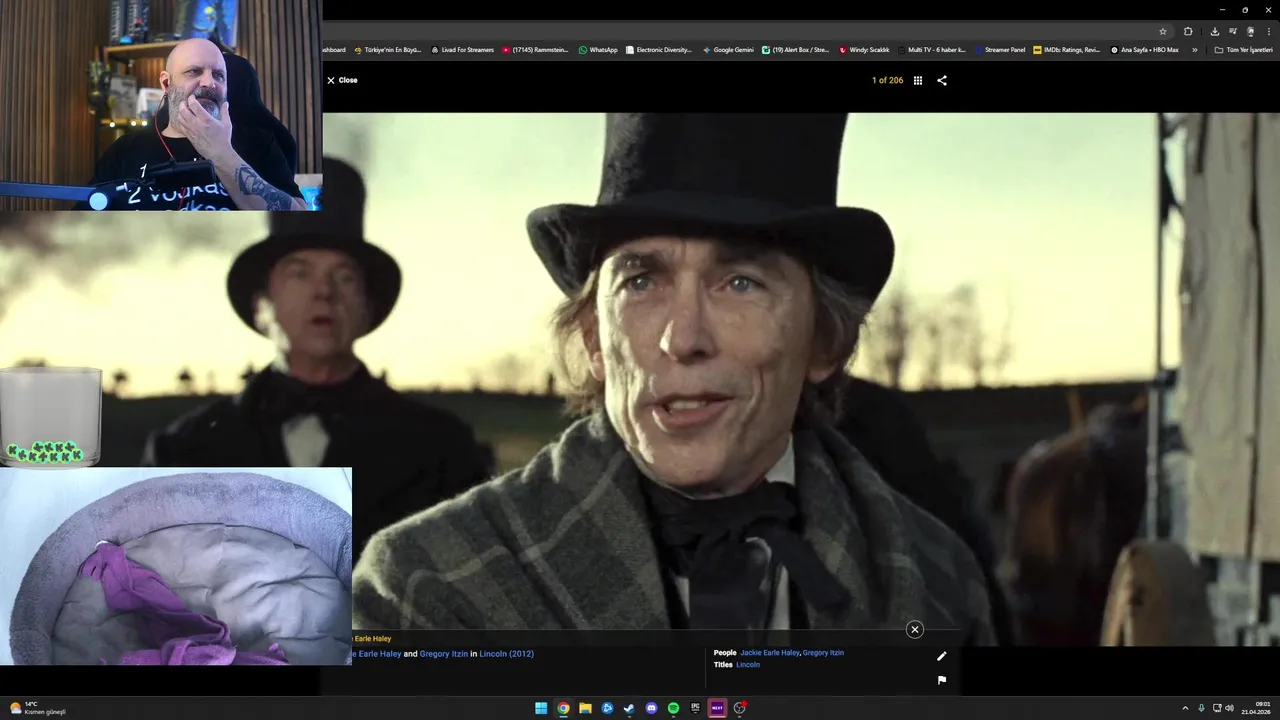Open WhatsApp bookmark
Screen dimensions: 1280x720
[598, 49]
